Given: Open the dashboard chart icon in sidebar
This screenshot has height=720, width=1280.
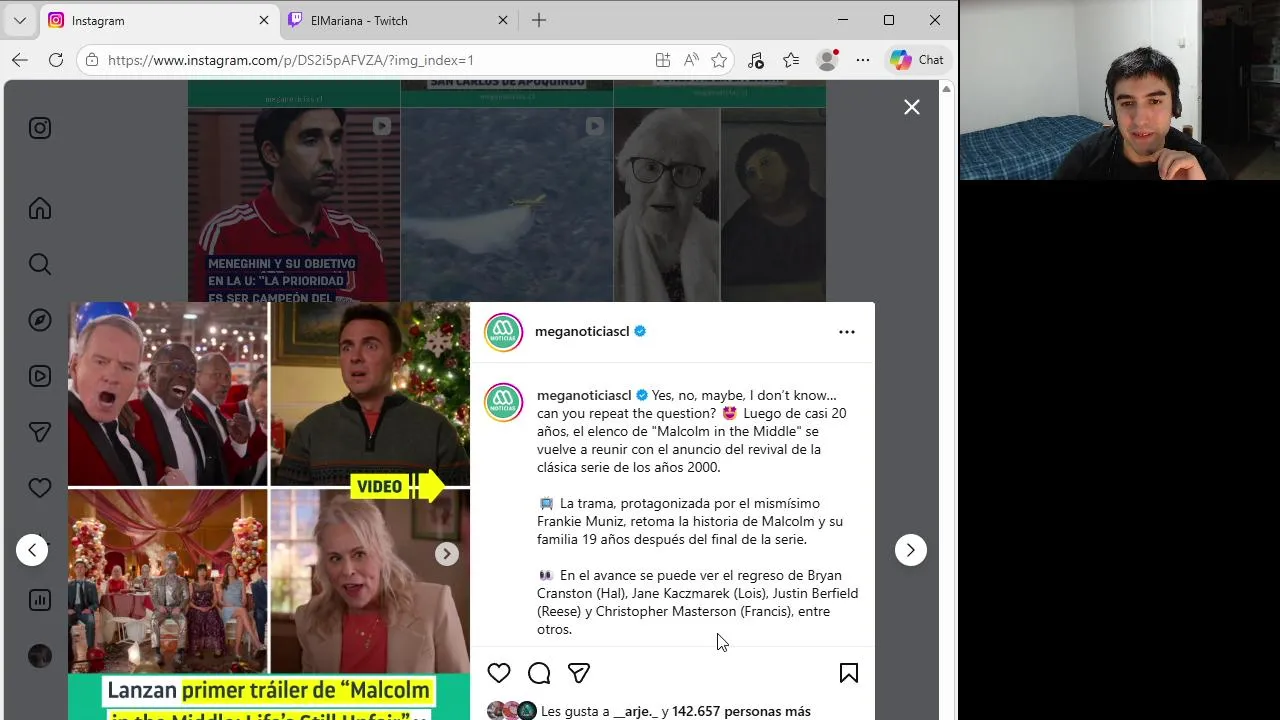Looking at the screenshot, I should [x=40, y=600].
